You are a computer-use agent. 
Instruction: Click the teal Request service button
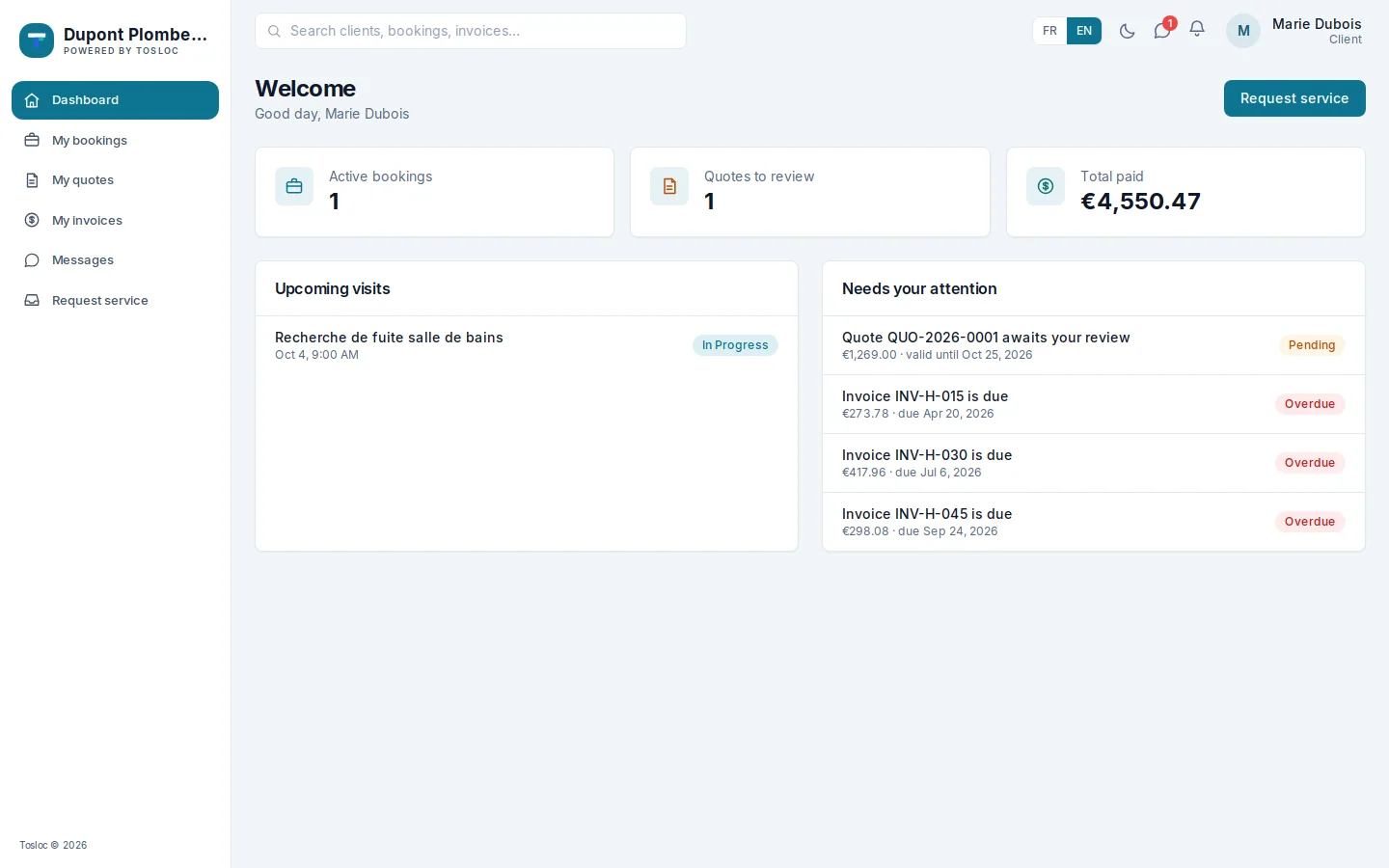[x=1294, y=98]
